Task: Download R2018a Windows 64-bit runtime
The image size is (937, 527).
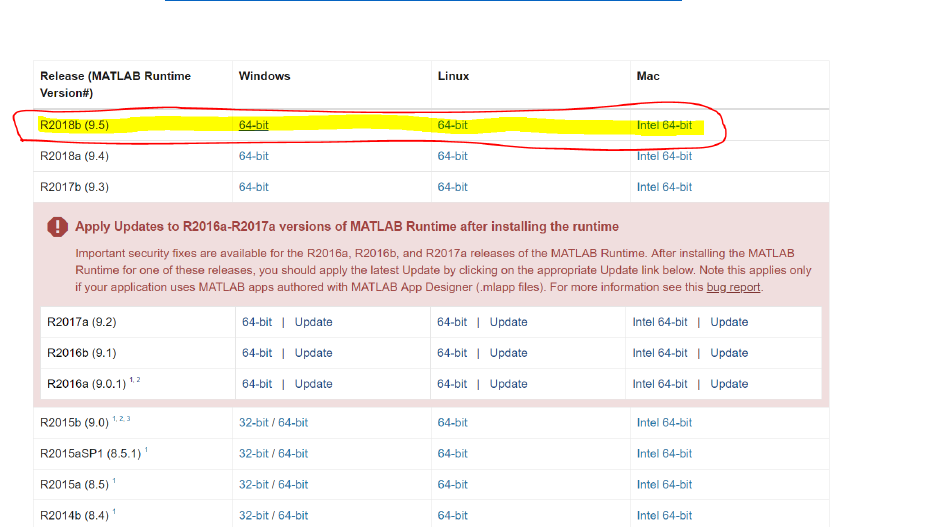Action: [253, 156]
